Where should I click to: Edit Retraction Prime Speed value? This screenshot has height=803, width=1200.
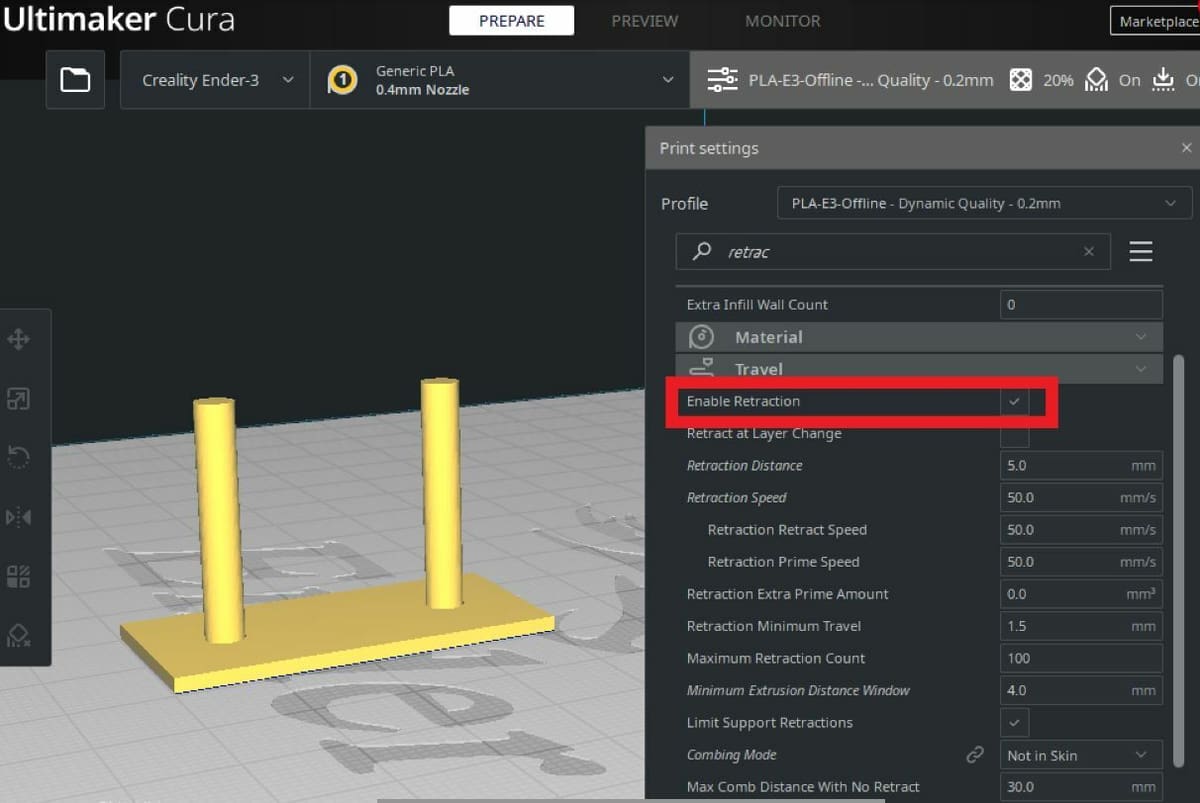(1081, 561)
